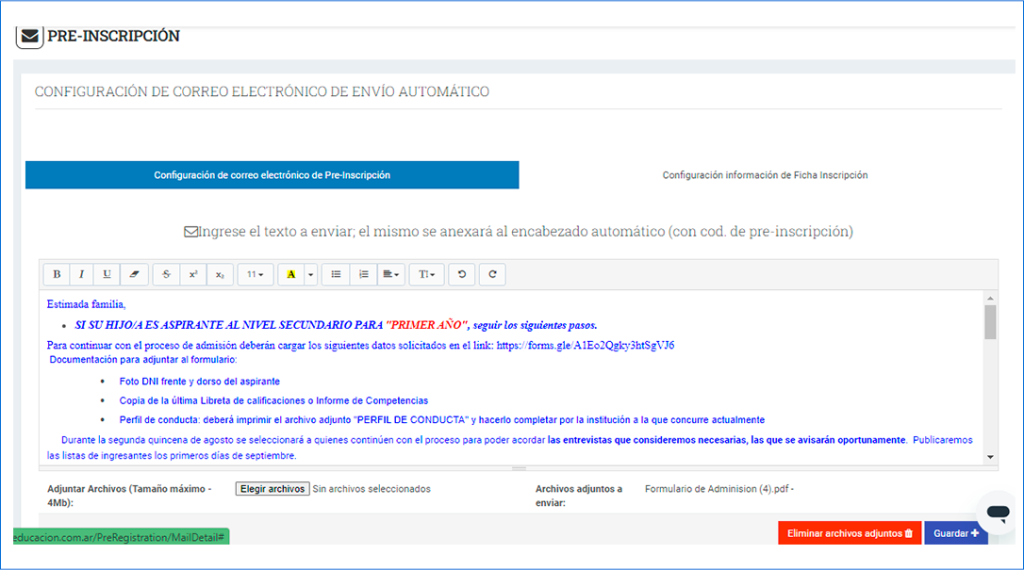Open the font size 11 dropdown
Screen dimensions: 1024x570
click(255, 274)
